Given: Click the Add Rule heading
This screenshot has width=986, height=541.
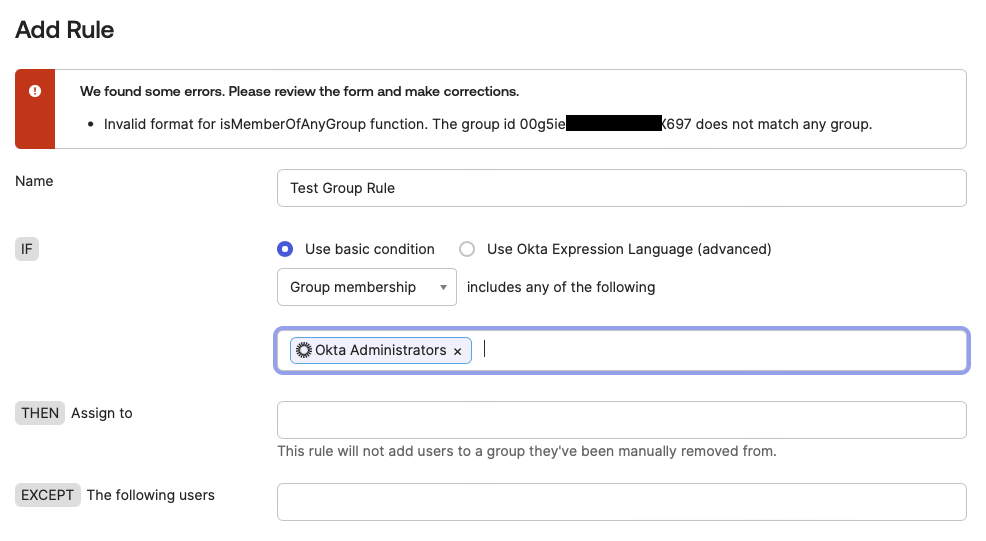Looking at the screenshot, I should click(x=65, y=30).
